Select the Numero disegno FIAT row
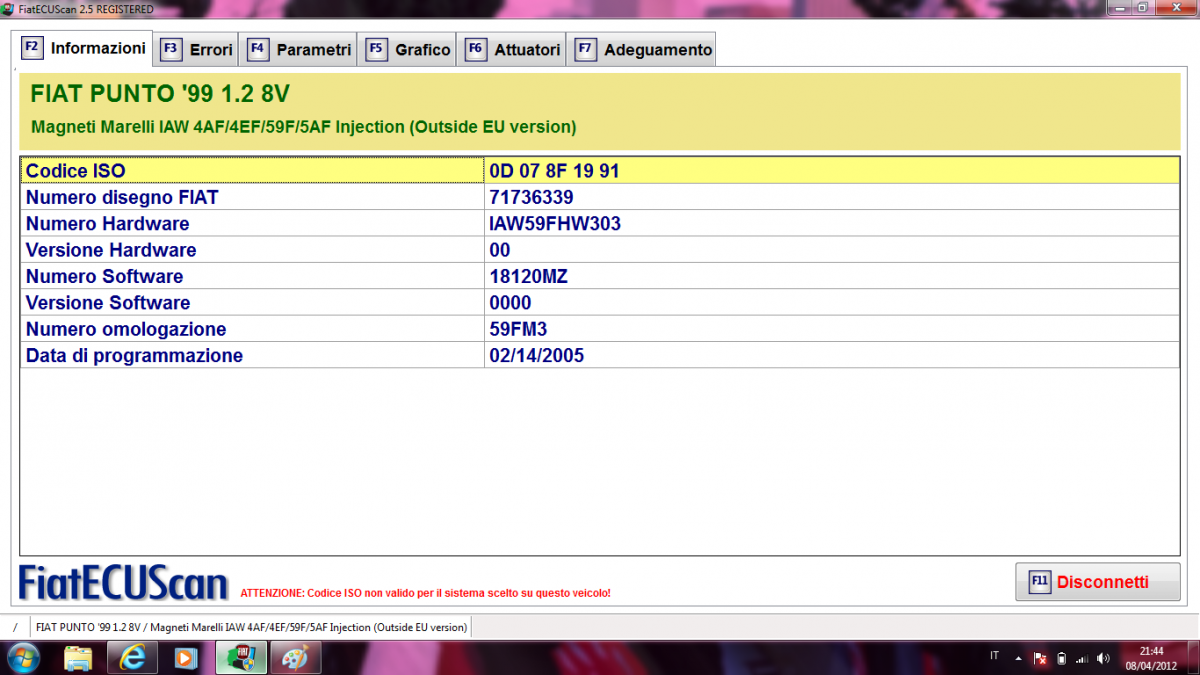 click(x=600, y=197)
